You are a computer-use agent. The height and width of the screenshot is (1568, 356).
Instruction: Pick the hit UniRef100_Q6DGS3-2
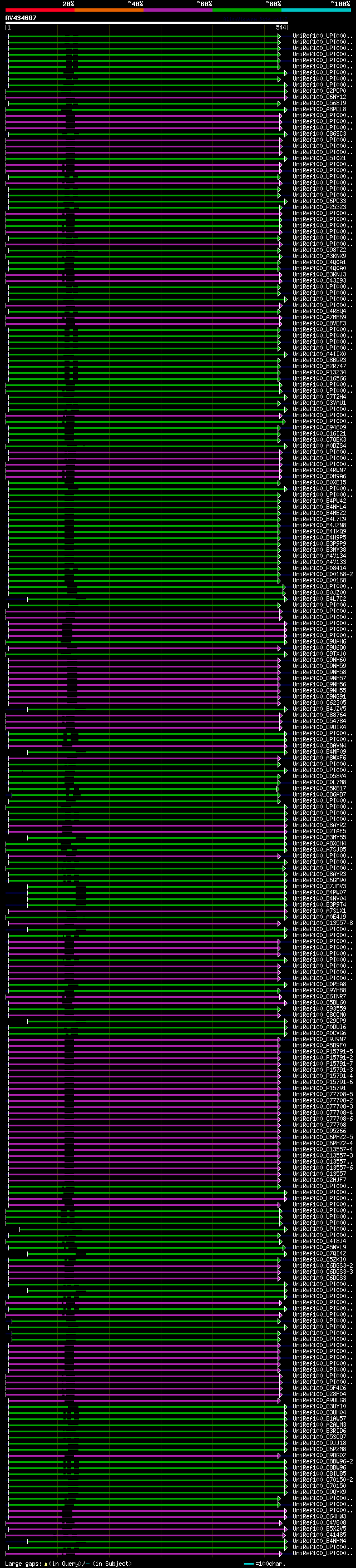[x=323, y=1265]
